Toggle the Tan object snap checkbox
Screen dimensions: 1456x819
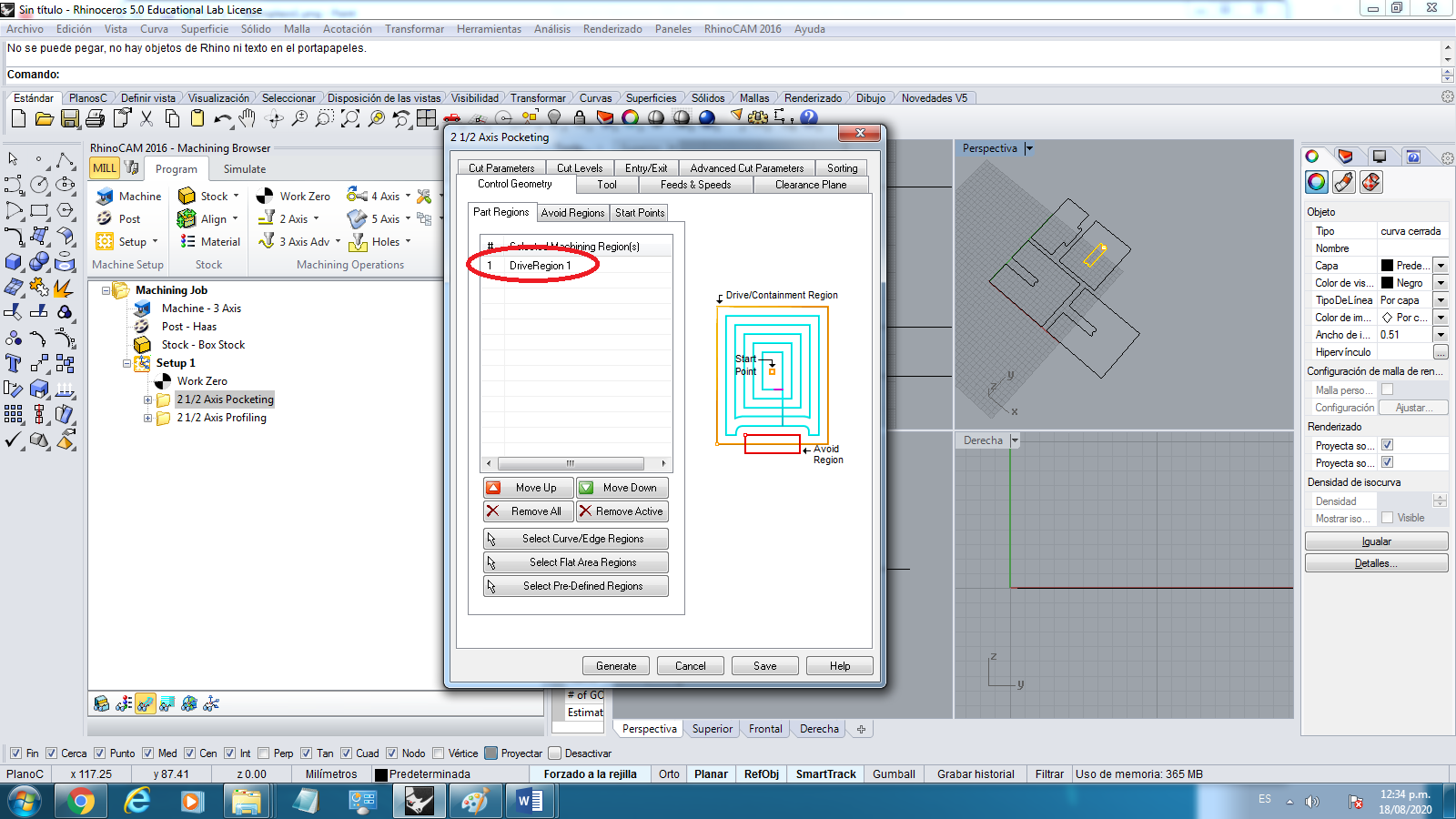coord(307,753)
